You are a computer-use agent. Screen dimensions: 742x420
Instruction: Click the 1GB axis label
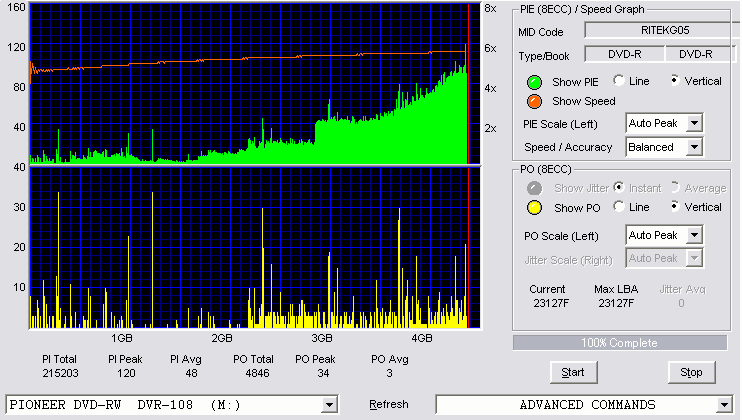pyautogui.click(x=122, y=338)
